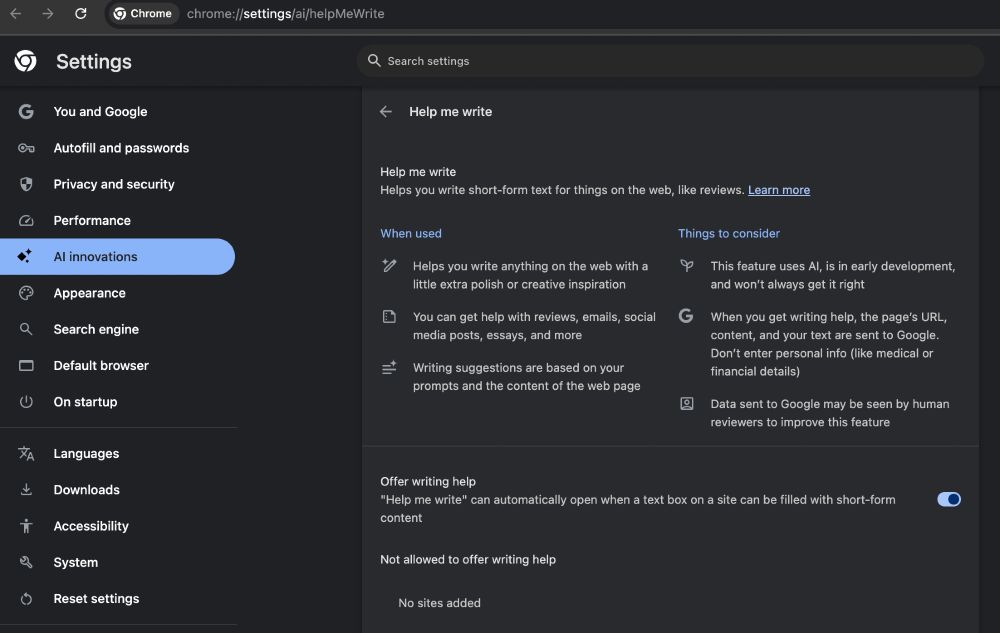Click the browser forward arrow
This screenshot has height=633, width=1000.
pyautogui.click(x=48, y=13)
